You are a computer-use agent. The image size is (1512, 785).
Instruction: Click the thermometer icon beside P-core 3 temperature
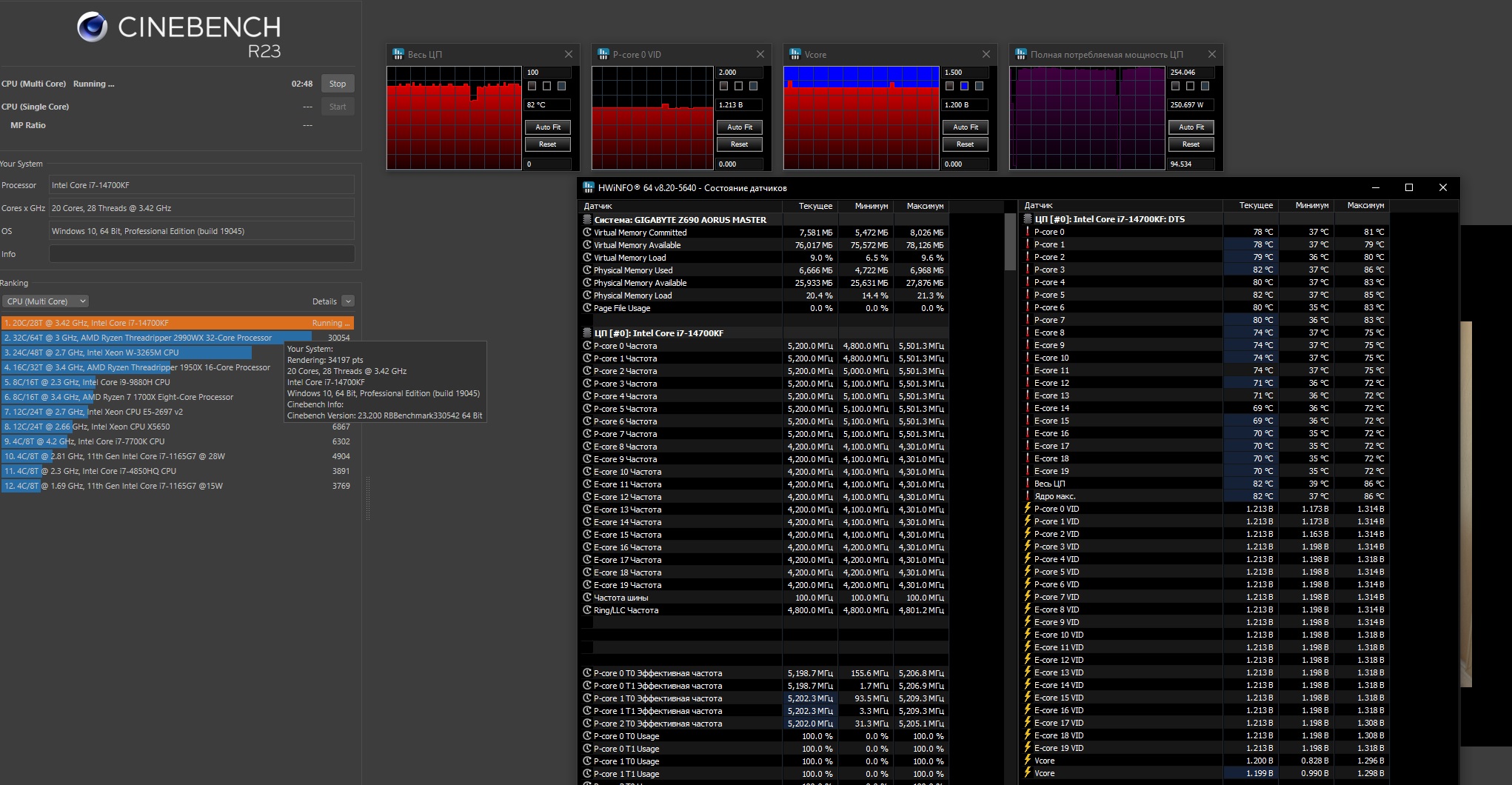(x=1028, y=270)
